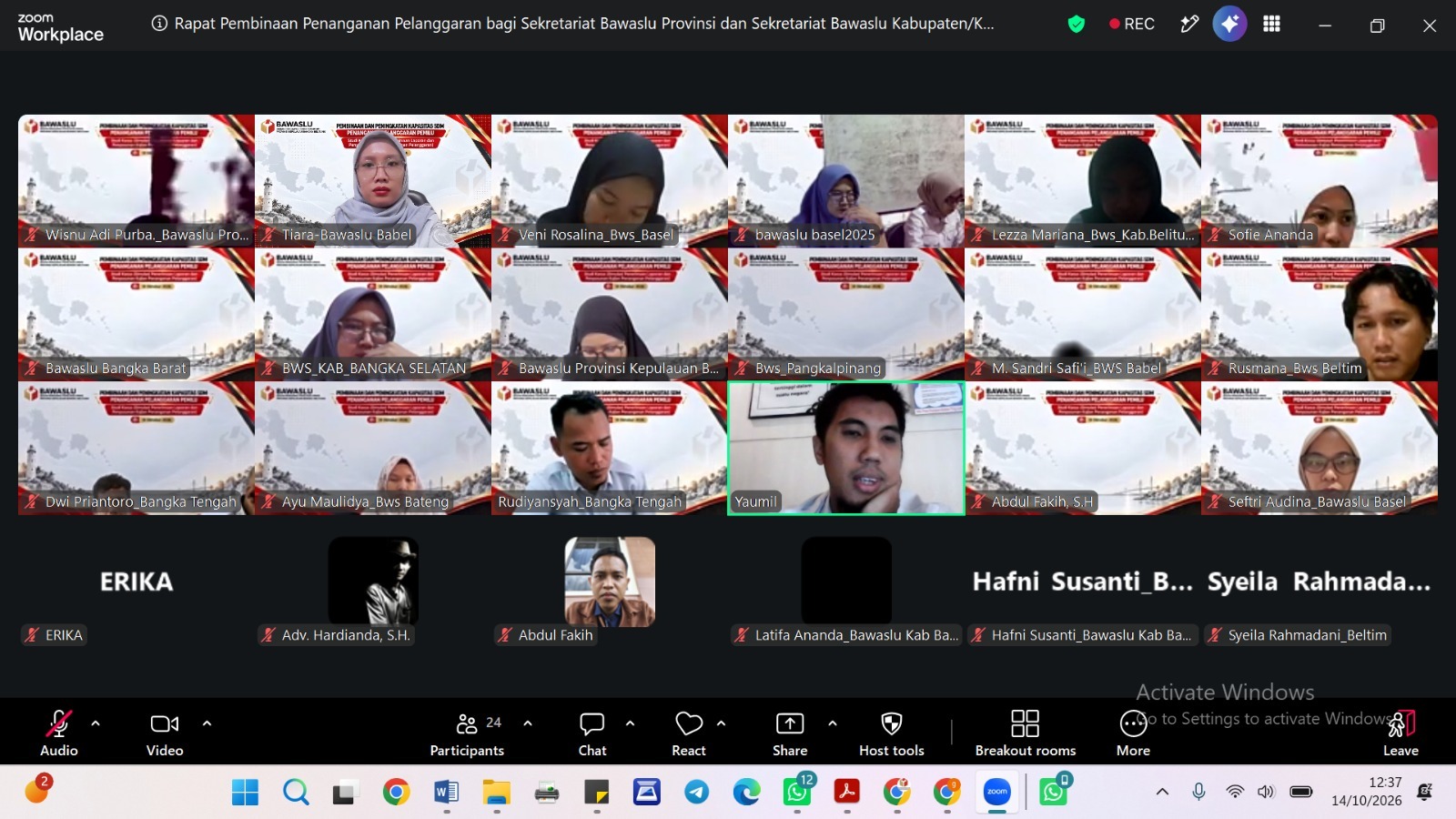The width and height of the screenshot is (1456, 819).
Task: Unmute microphone with Audio button
Action: coord(59,733)
